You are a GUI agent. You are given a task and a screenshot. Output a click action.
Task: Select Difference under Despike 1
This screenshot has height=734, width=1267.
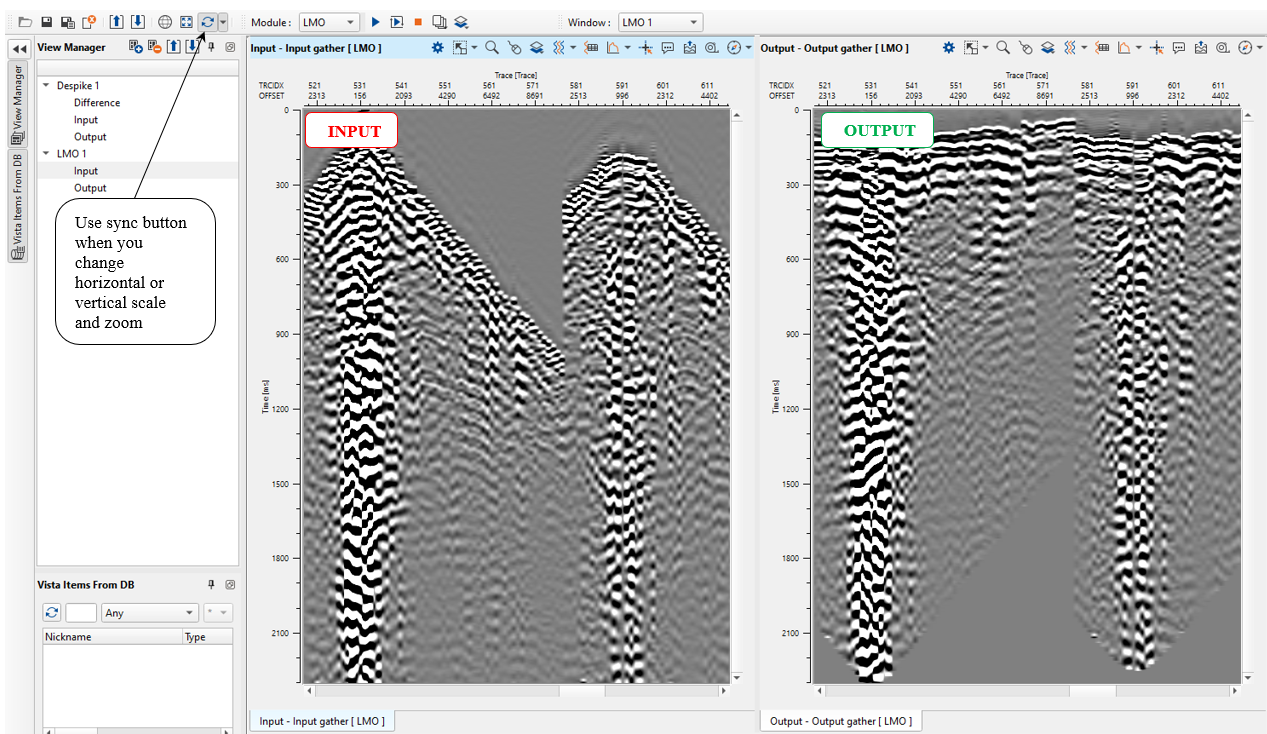pos(97,103)
